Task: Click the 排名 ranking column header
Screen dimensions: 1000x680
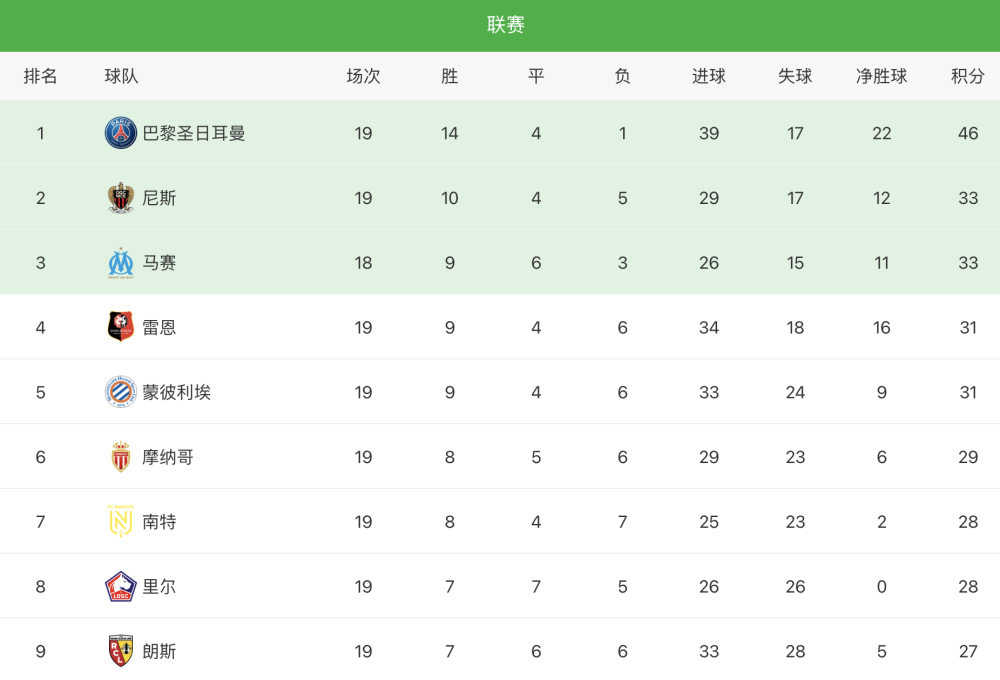Action: [x=40, y=76]
